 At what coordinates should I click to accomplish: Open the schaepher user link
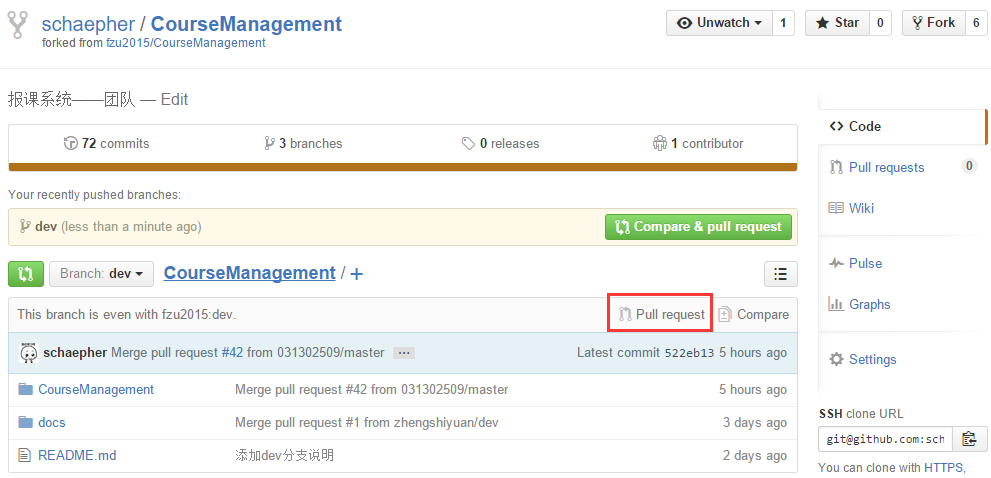[x=88, y=24]
